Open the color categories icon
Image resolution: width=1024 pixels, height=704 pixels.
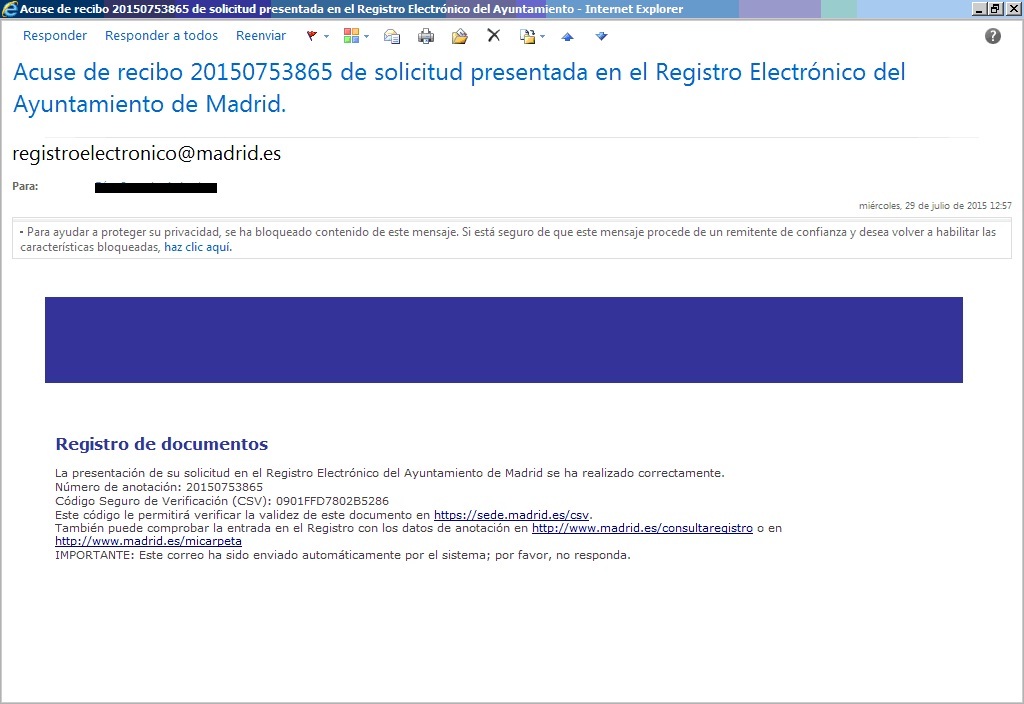pyautogui.click(x=351, y=36)
